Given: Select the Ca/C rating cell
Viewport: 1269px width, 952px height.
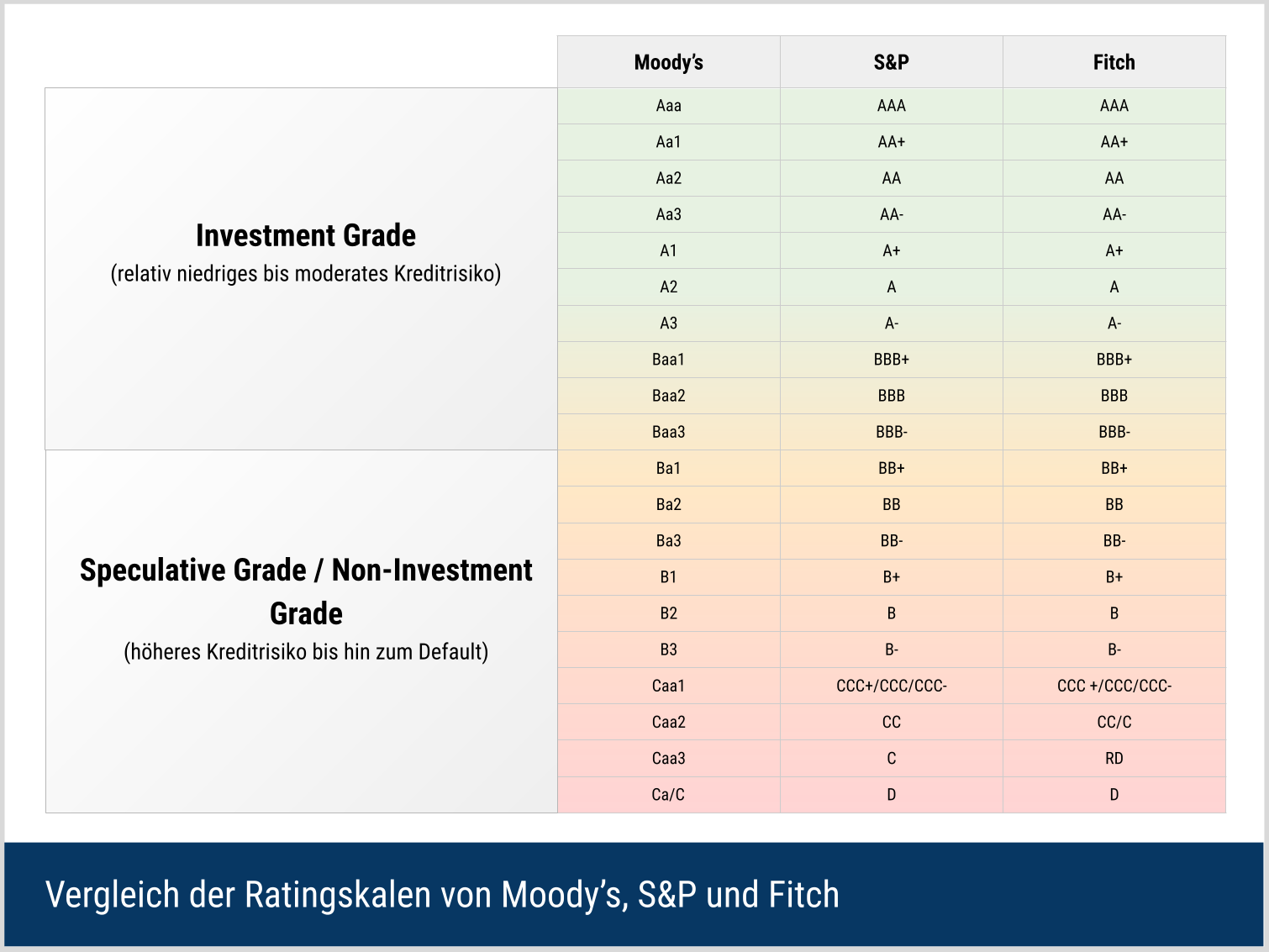Looking at the screenshot, I should [x=669, y=795].
